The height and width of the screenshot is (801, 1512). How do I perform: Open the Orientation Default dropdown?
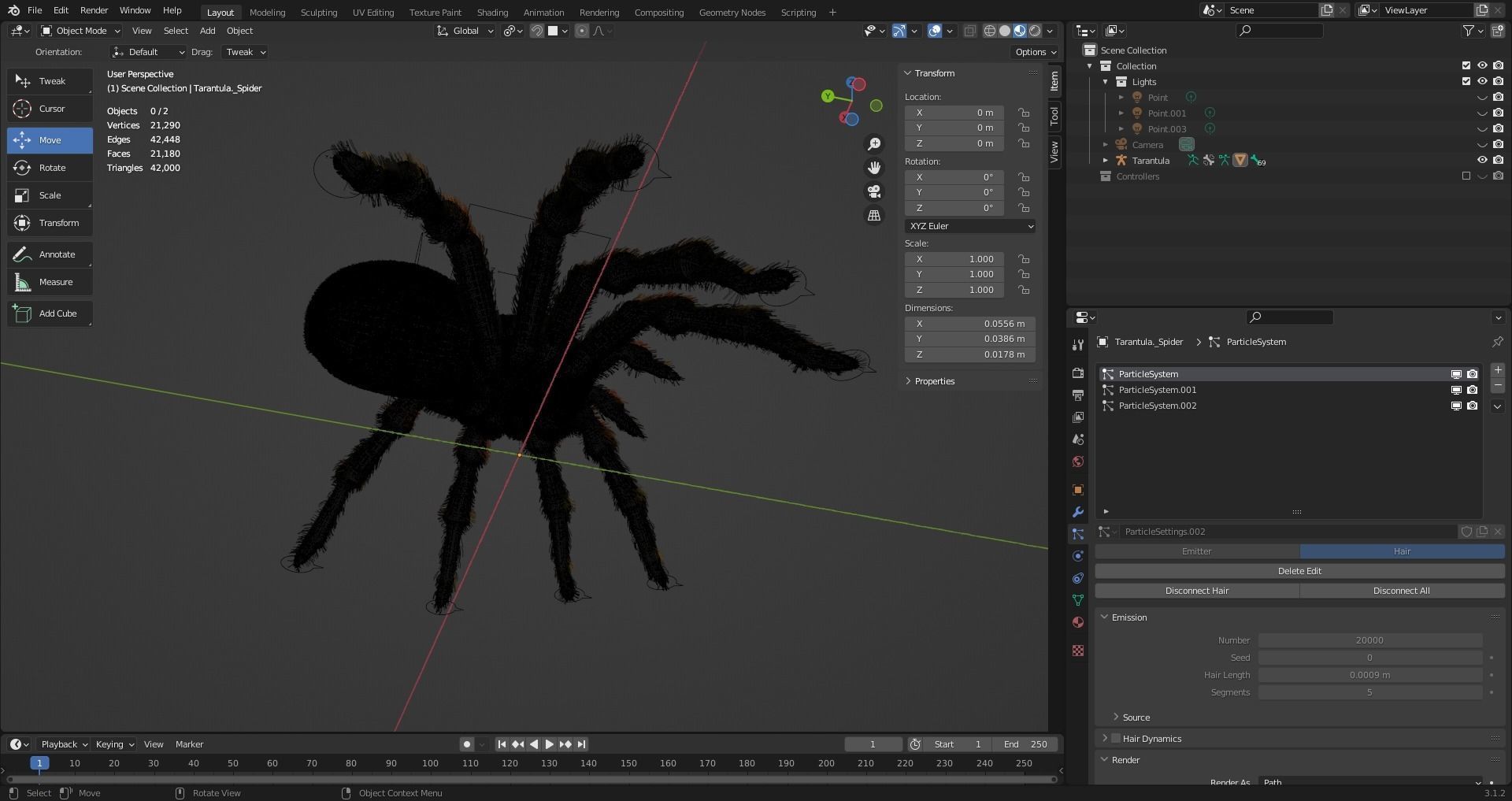[148, 52]
